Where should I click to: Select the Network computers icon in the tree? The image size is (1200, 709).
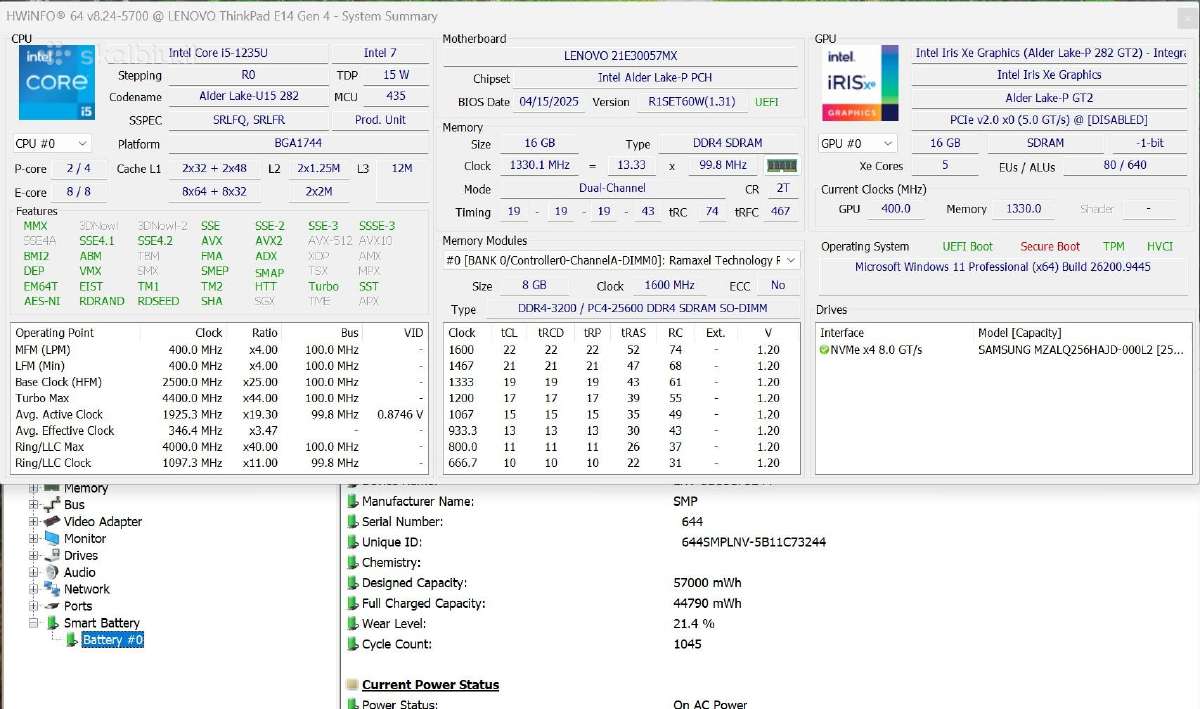click(x=51, y=589)
